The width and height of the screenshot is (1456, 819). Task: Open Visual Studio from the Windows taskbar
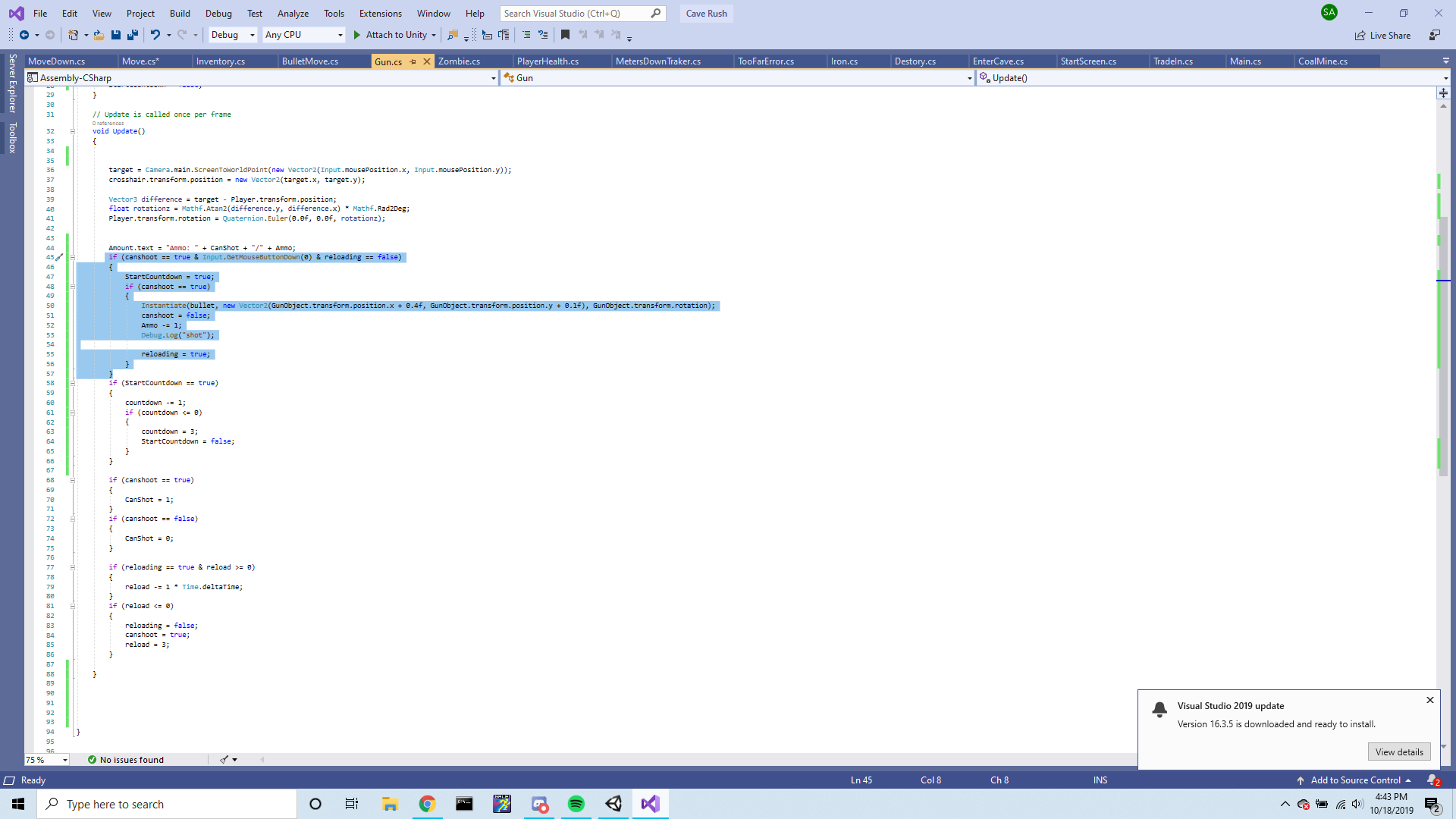click(650, 804)
